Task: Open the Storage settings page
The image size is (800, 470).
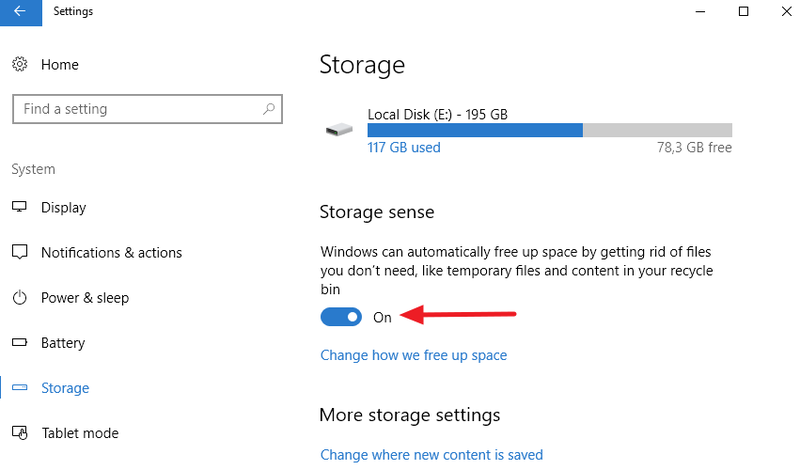Action: coord(65,388)
